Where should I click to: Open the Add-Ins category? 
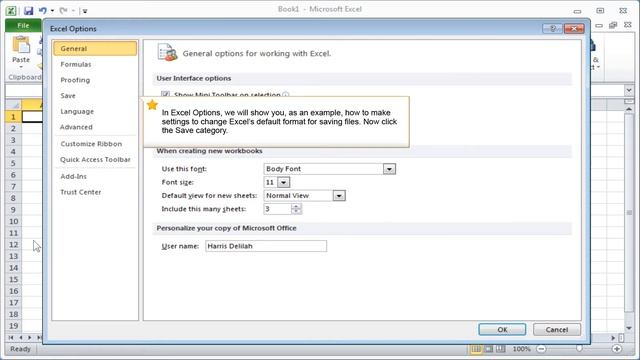point(95,176)
